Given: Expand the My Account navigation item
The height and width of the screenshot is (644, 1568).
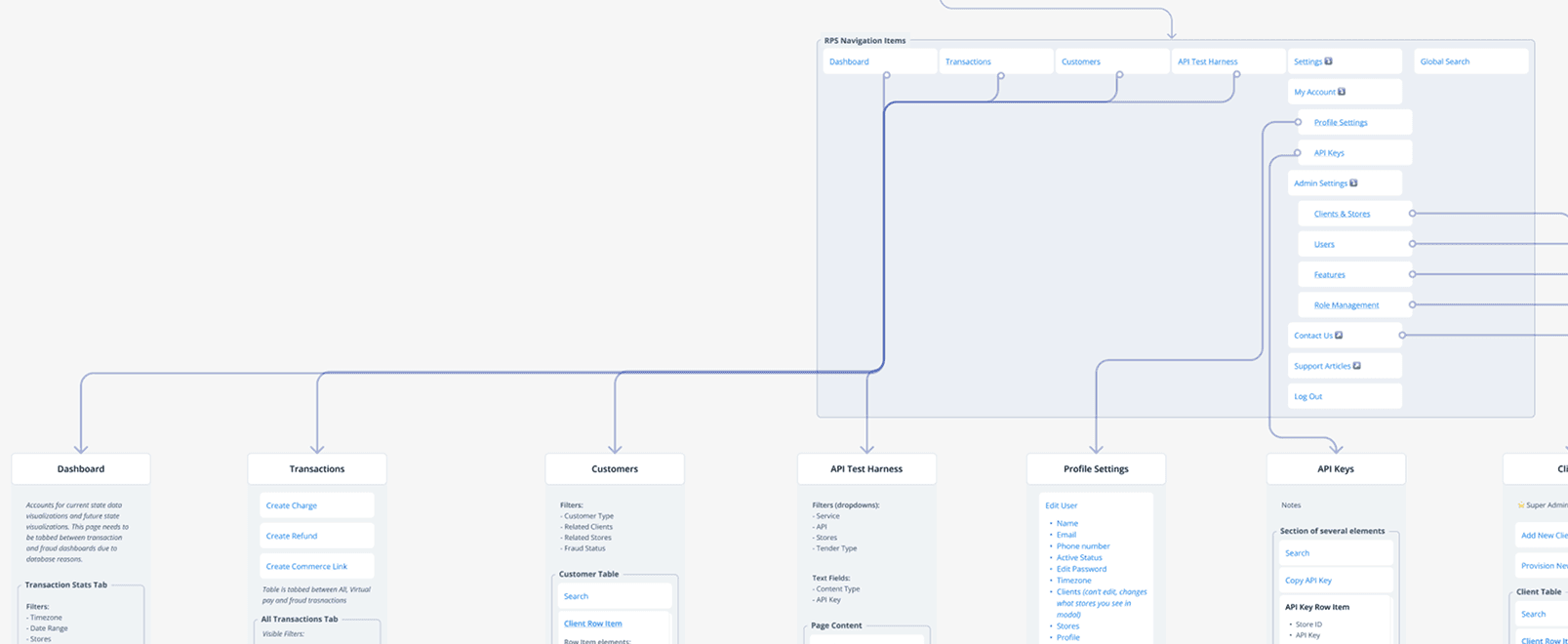Looking at the screenshot, I should tap(1345, 92).
